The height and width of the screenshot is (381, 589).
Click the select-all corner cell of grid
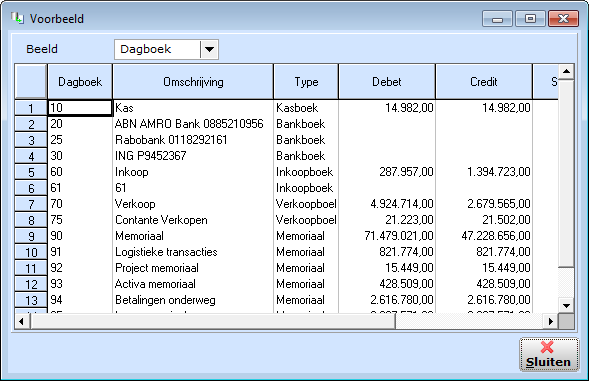click(x=31, y=82)
